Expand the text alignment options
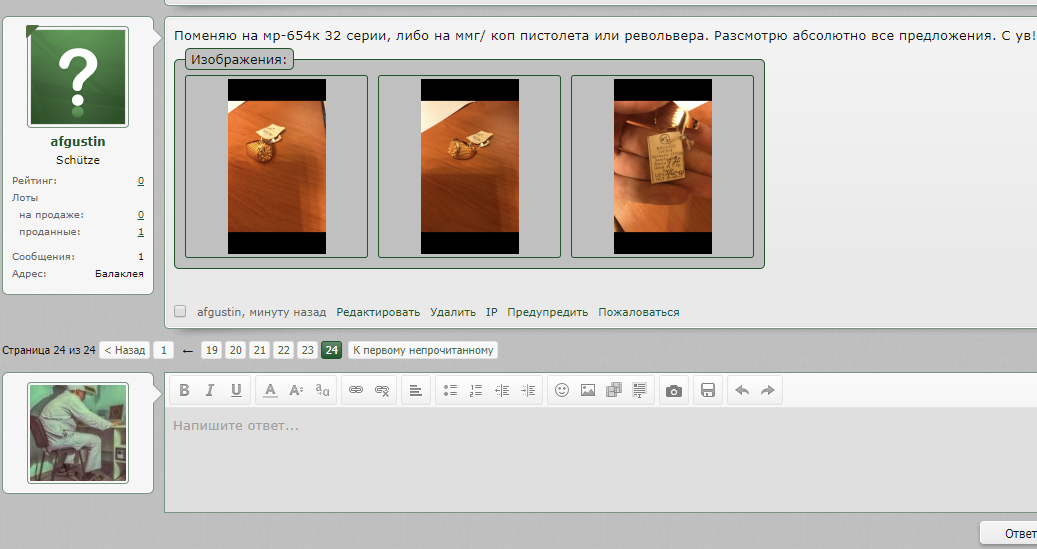1037x549 pixels. (416, 390)
